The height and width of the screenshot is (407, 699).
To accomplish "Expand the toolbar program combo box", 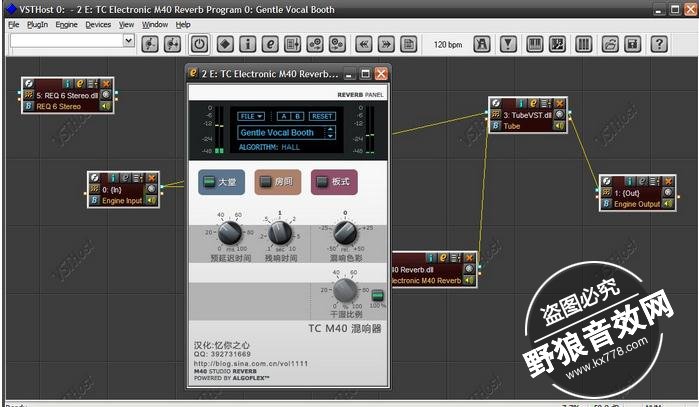I will [128, 41].
